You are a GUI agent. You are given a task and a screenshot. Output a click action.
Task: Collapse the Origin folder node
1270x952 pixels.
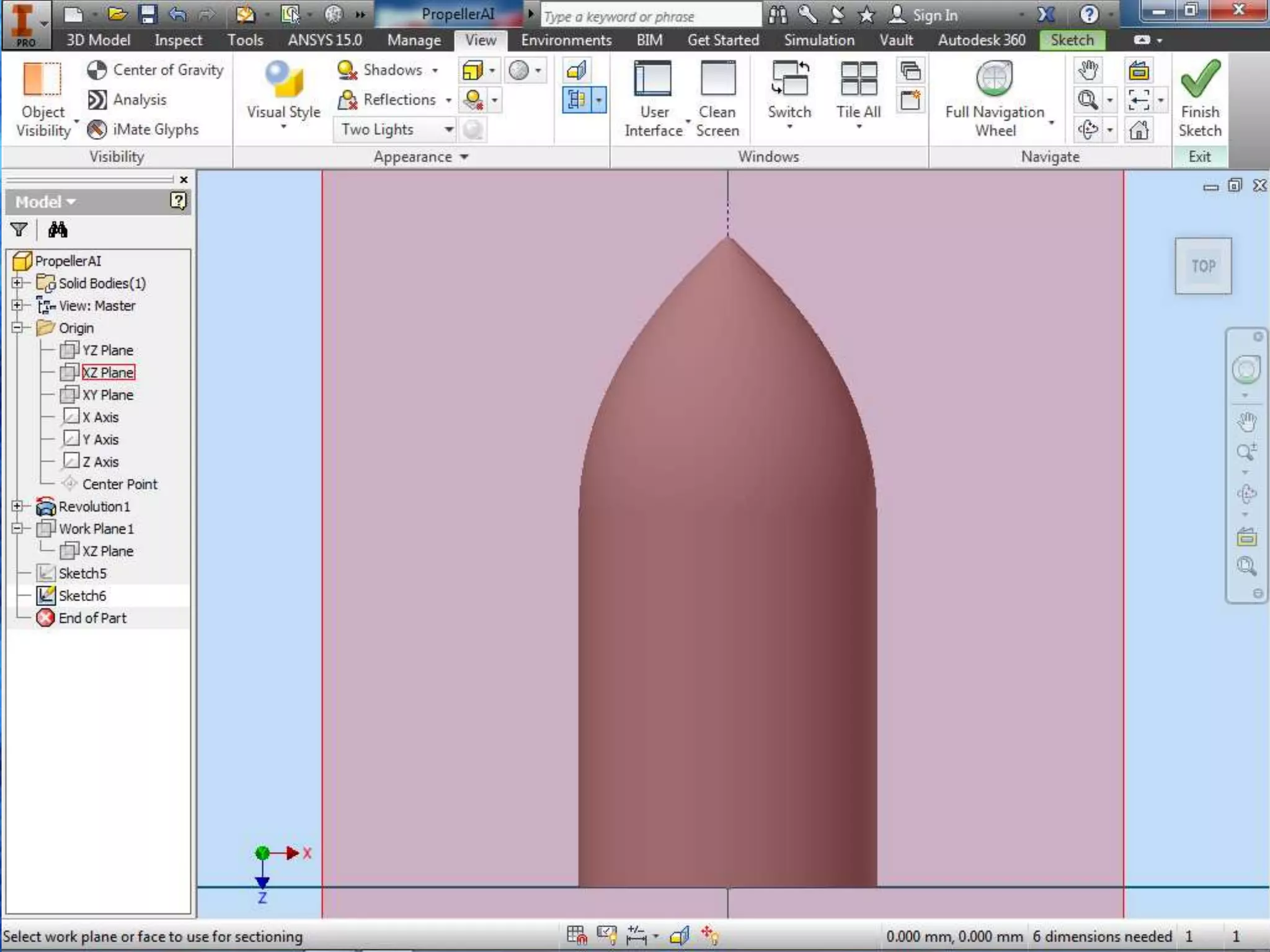coord(17,328)
